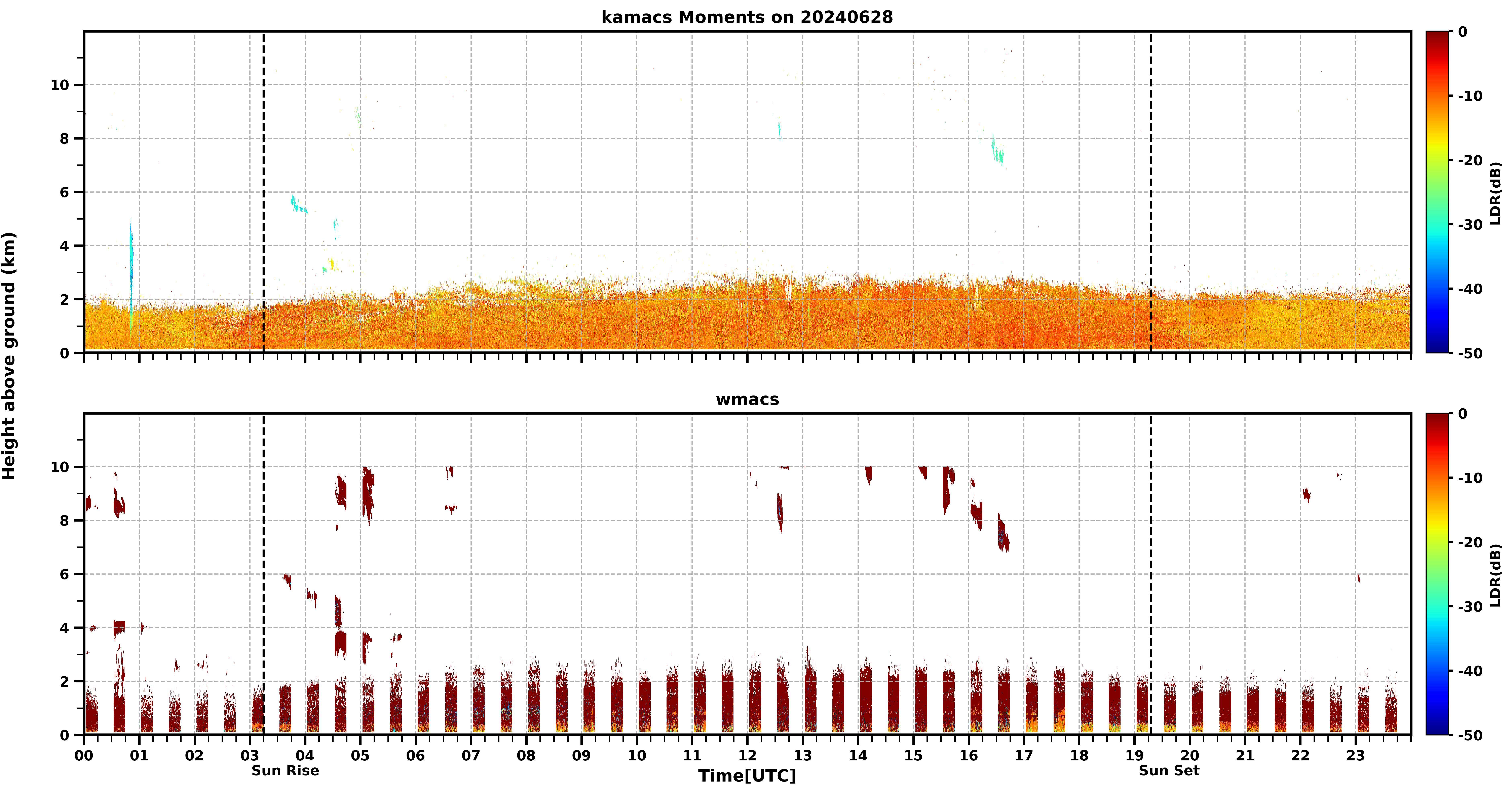Click the hour tick label '22'
1512x795 pixels.
(x=1300, y=756)
